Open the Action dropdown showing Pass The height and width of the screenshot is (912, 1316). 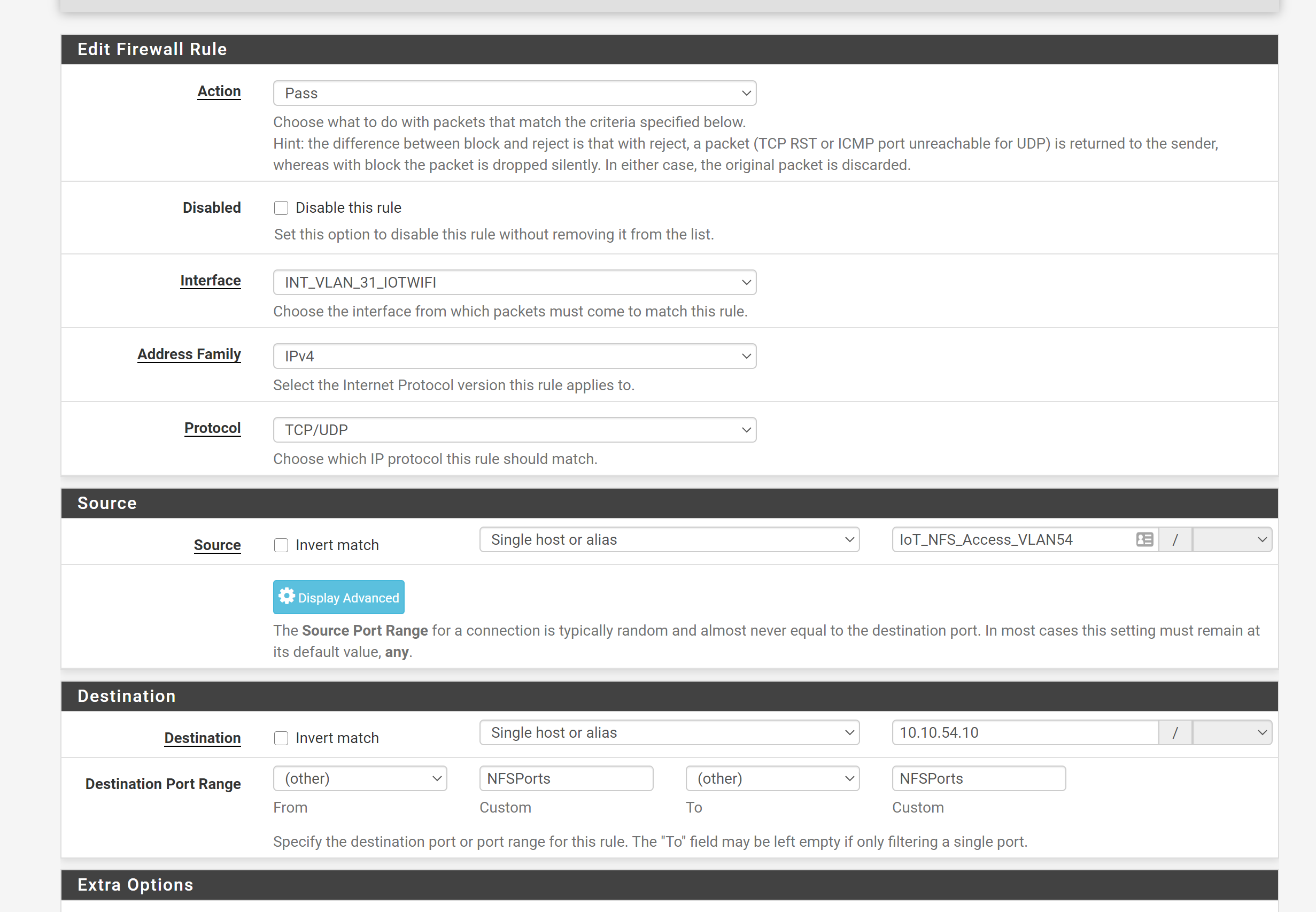pyautogui.click(x=514, y=93)
